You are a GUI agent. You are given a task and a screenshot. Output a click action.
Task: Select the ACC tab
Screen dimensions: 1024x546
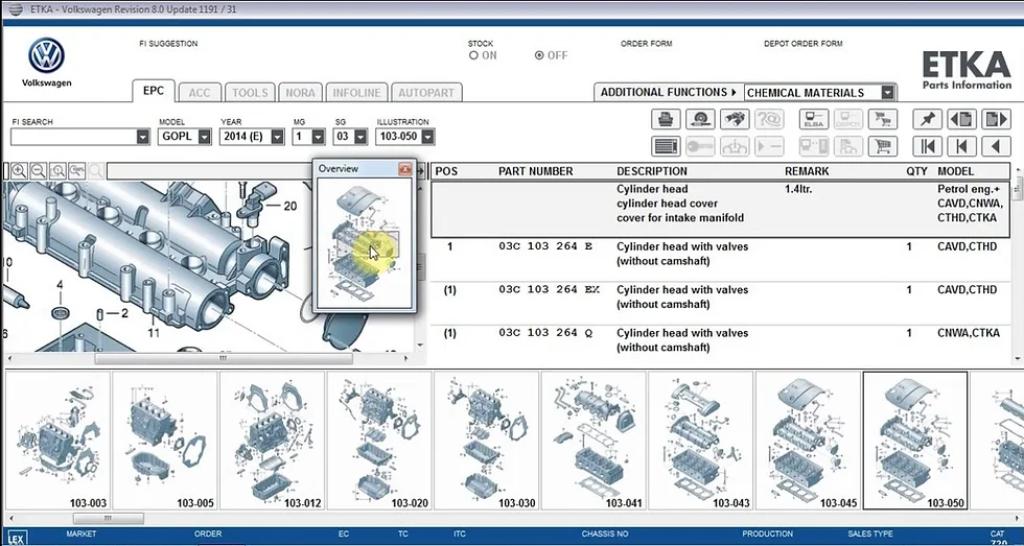tap(200, 93)
